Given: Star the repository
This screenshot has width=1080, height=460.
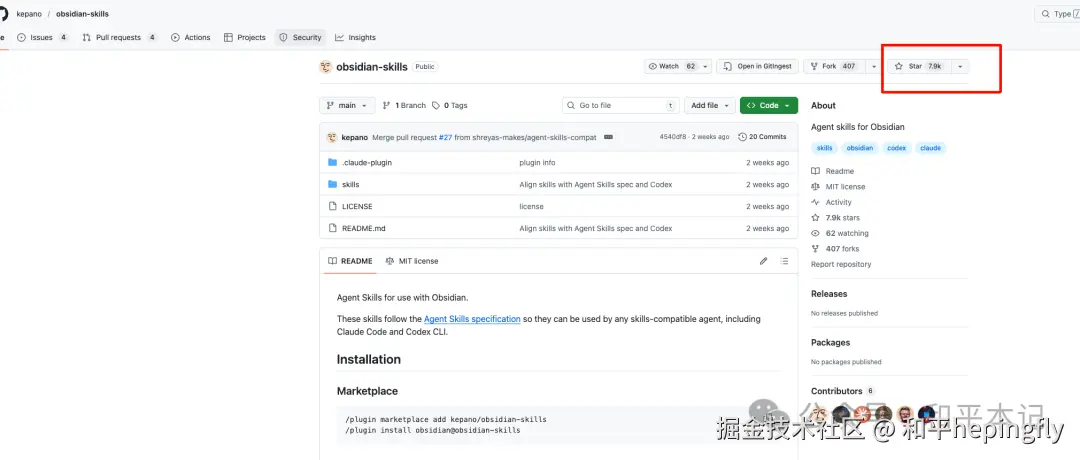Looking at the screenshot, I should point(919,66).
